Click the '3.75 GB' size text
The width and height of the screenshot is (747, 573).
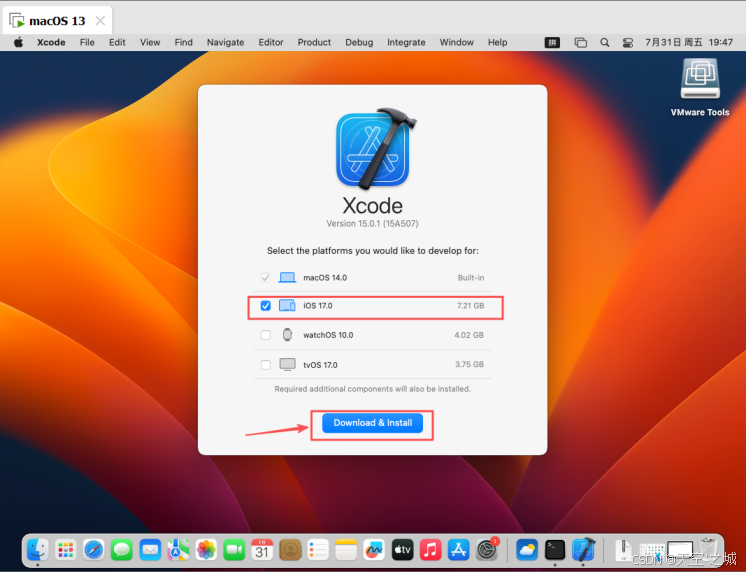(x=469, y=364)
